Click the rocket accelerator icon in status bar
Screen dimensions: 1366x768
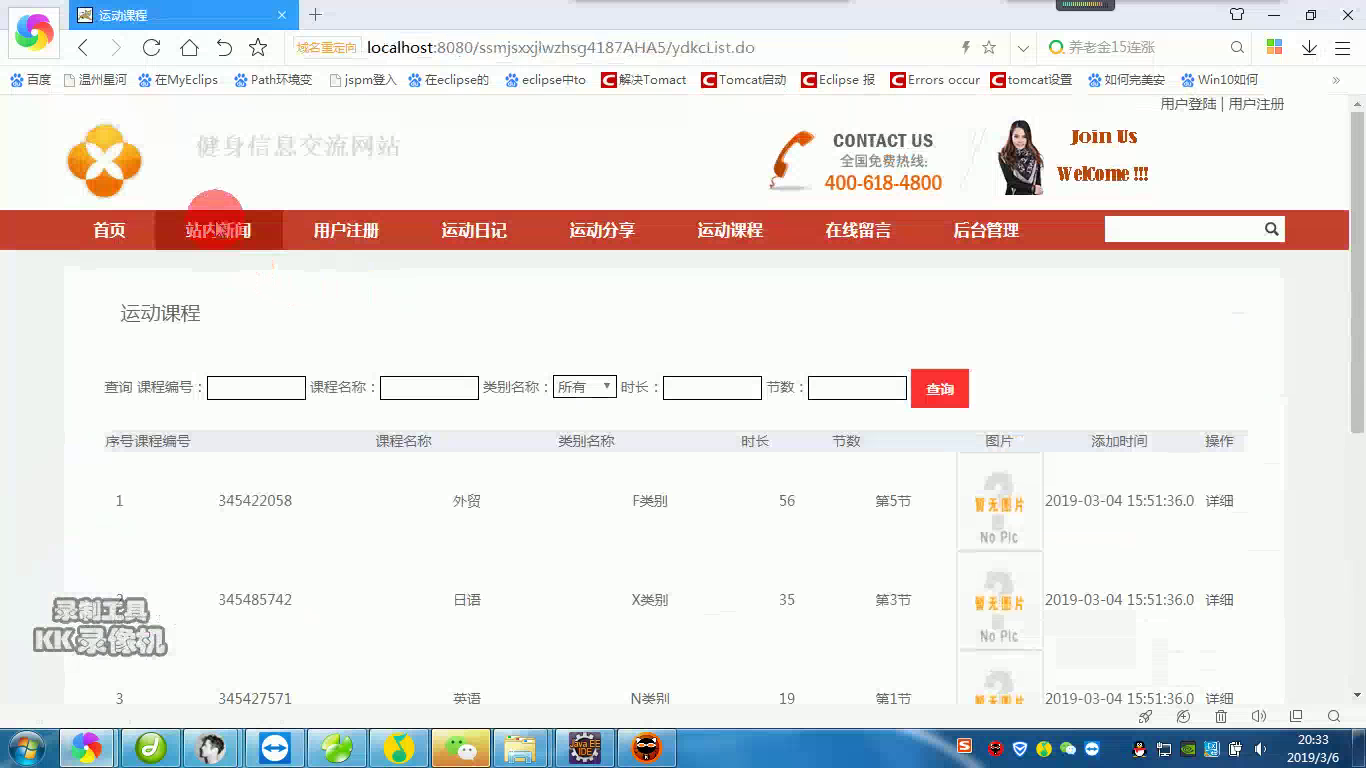[1146, 717]
